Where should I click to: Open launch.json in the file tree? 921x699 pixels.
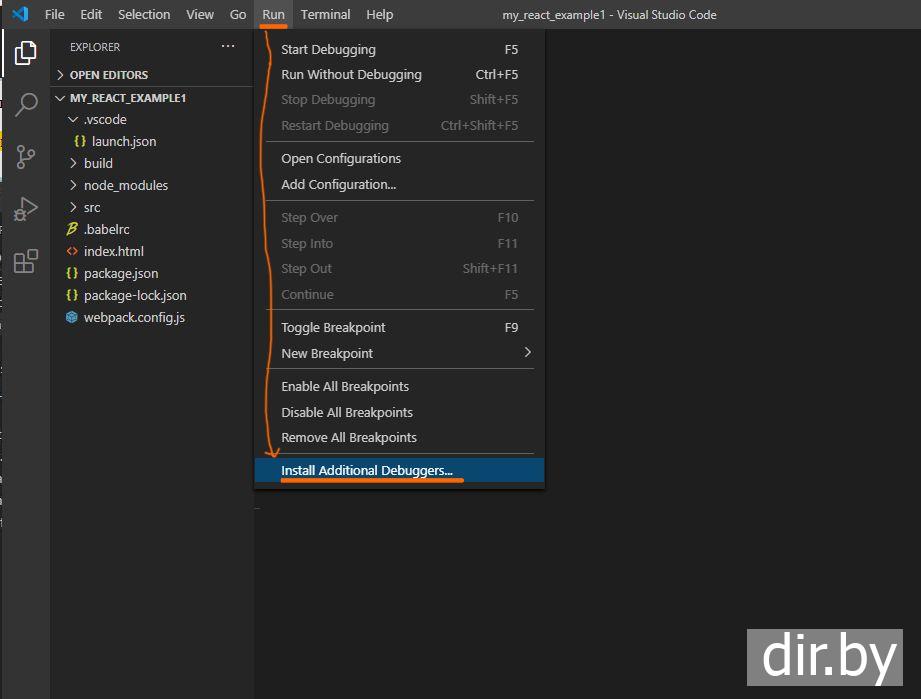(123, 141)
